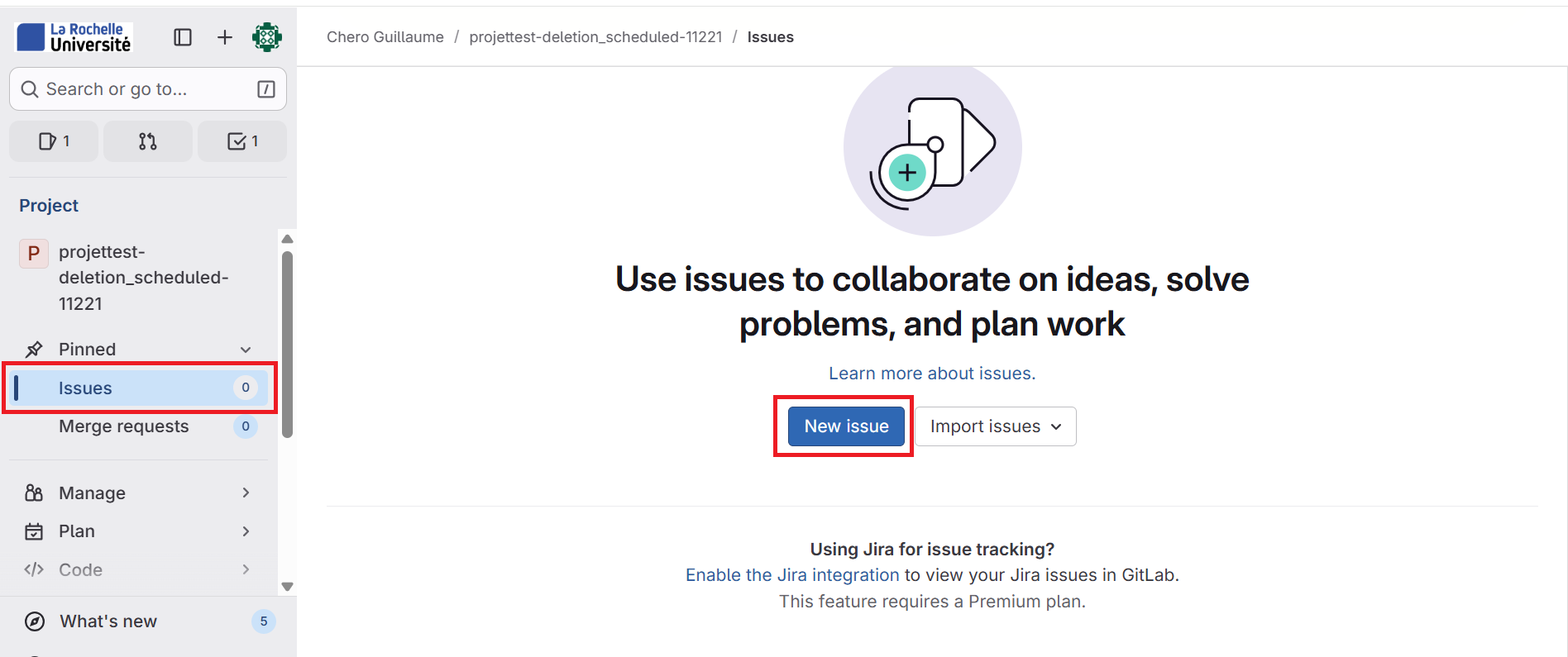Open the to-do list icon
1568x657 pixels.
[x=242, y=141]
